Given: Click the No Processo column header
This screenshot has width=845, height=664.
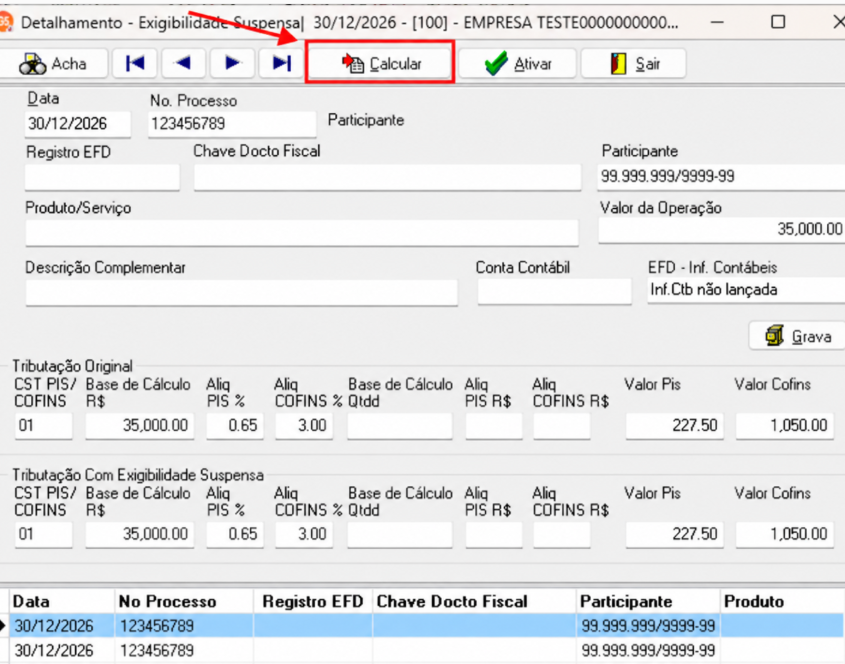Looking at the screenshot, I should pos(184,601).
